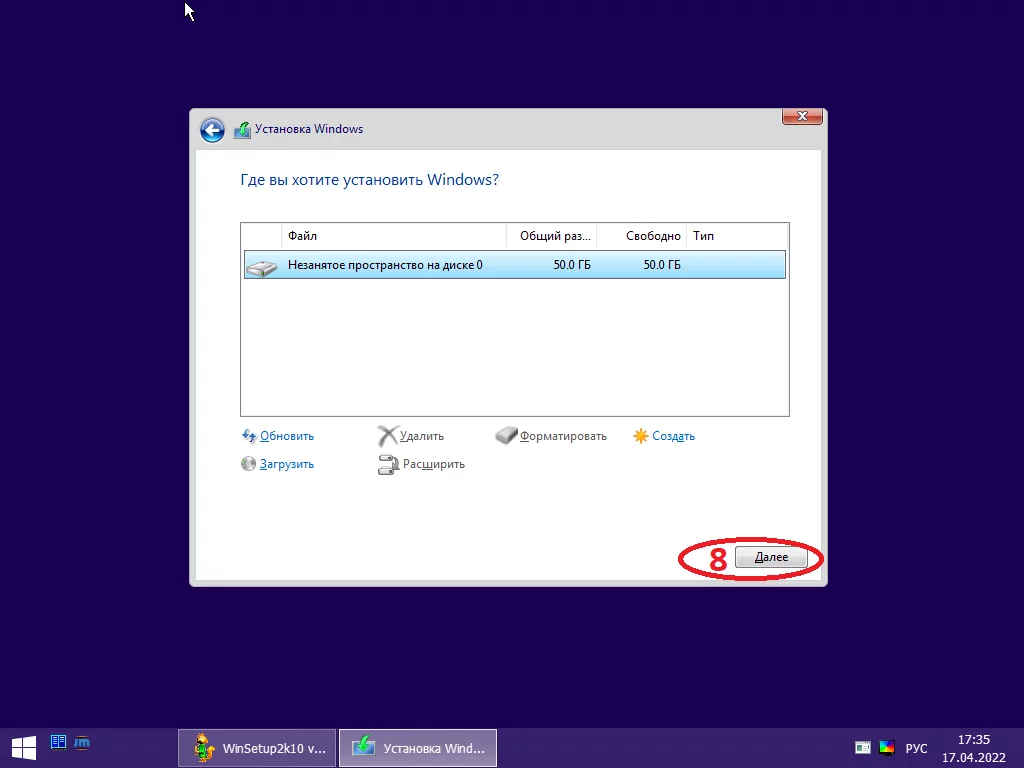
Task: Click the Общий размер column header
Action: (x=551, y=236)
